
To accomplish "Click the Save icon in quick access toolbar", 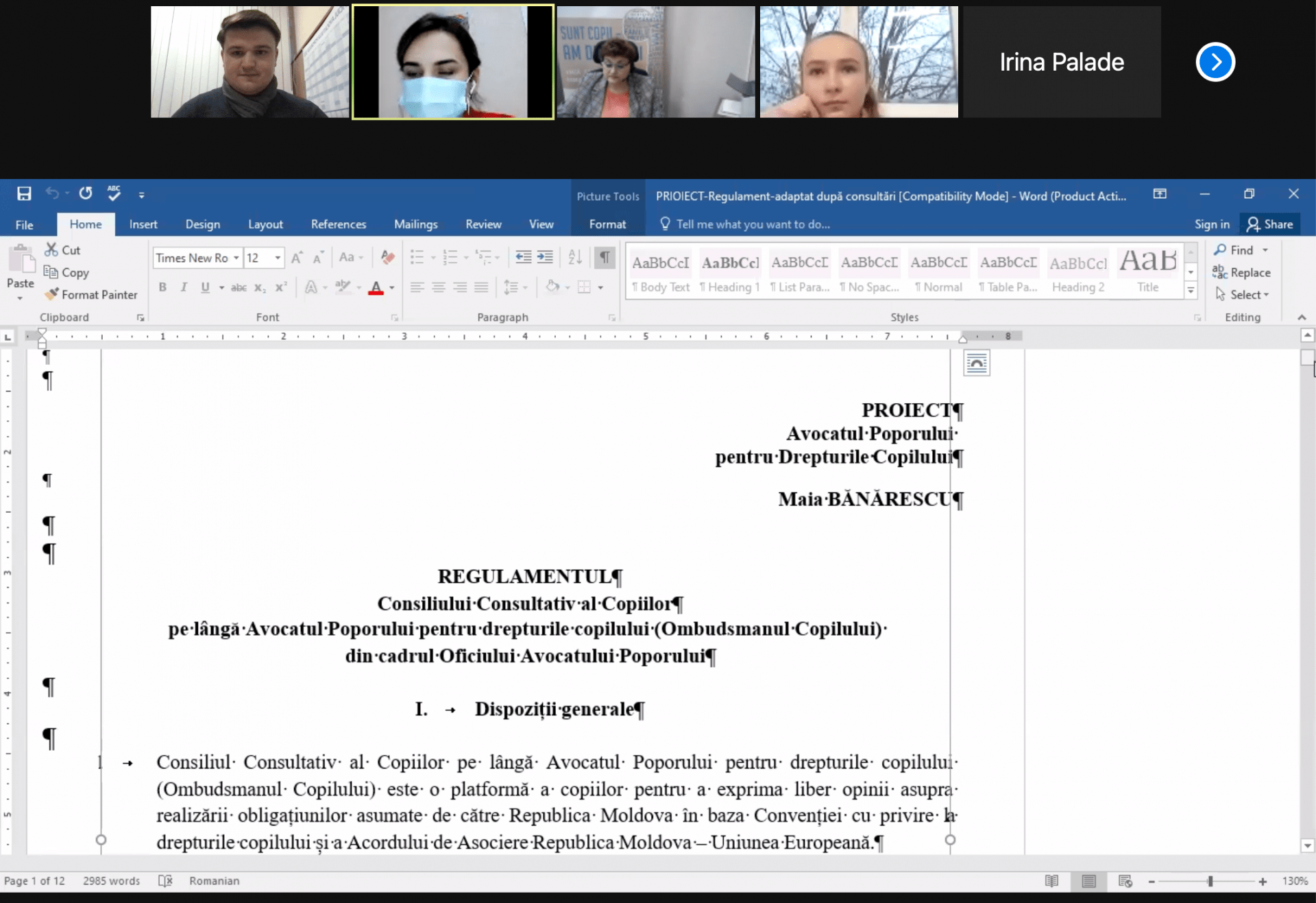I will 24,194.
